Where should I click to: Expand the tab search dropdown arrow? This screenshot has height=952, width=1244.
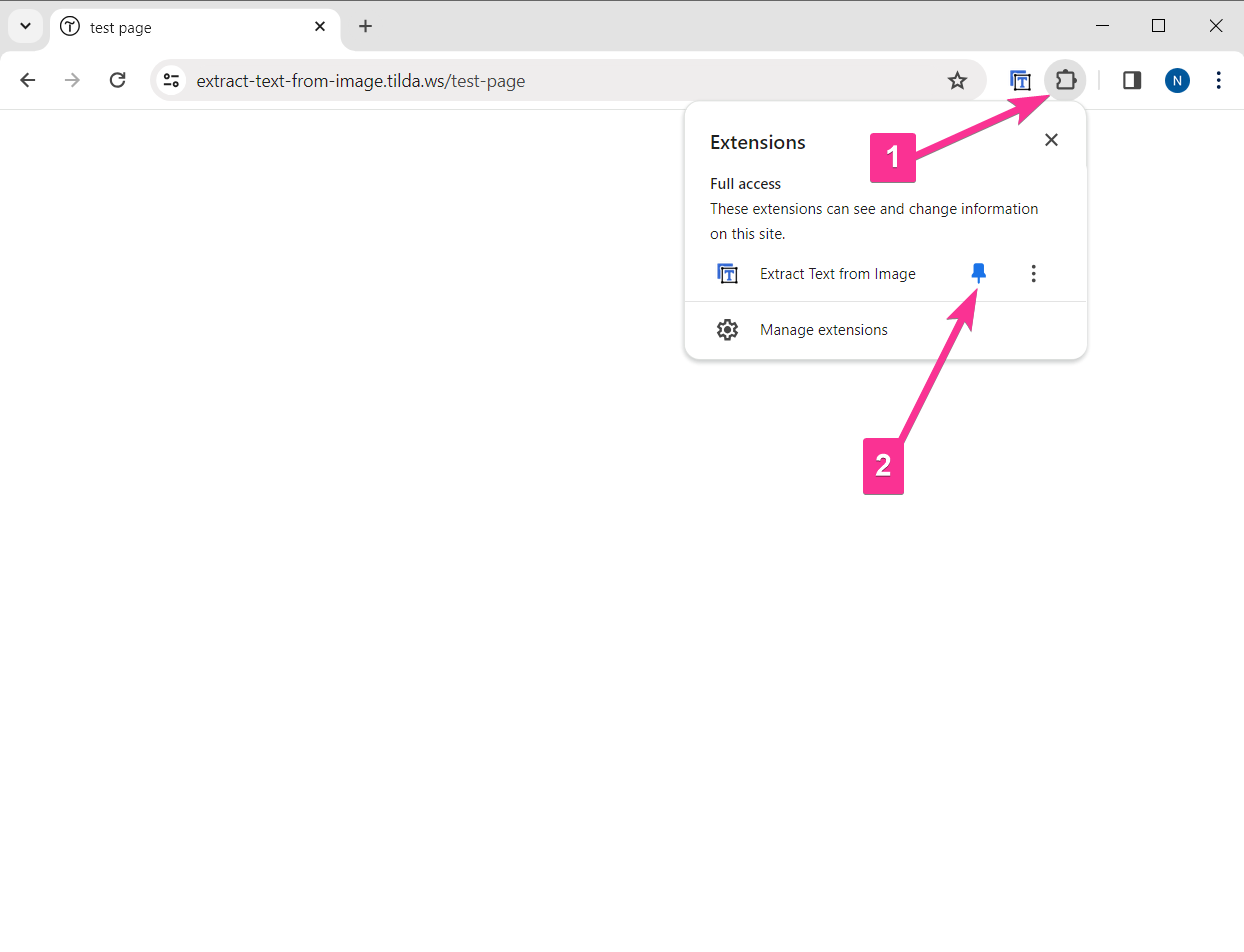(25, 27)
